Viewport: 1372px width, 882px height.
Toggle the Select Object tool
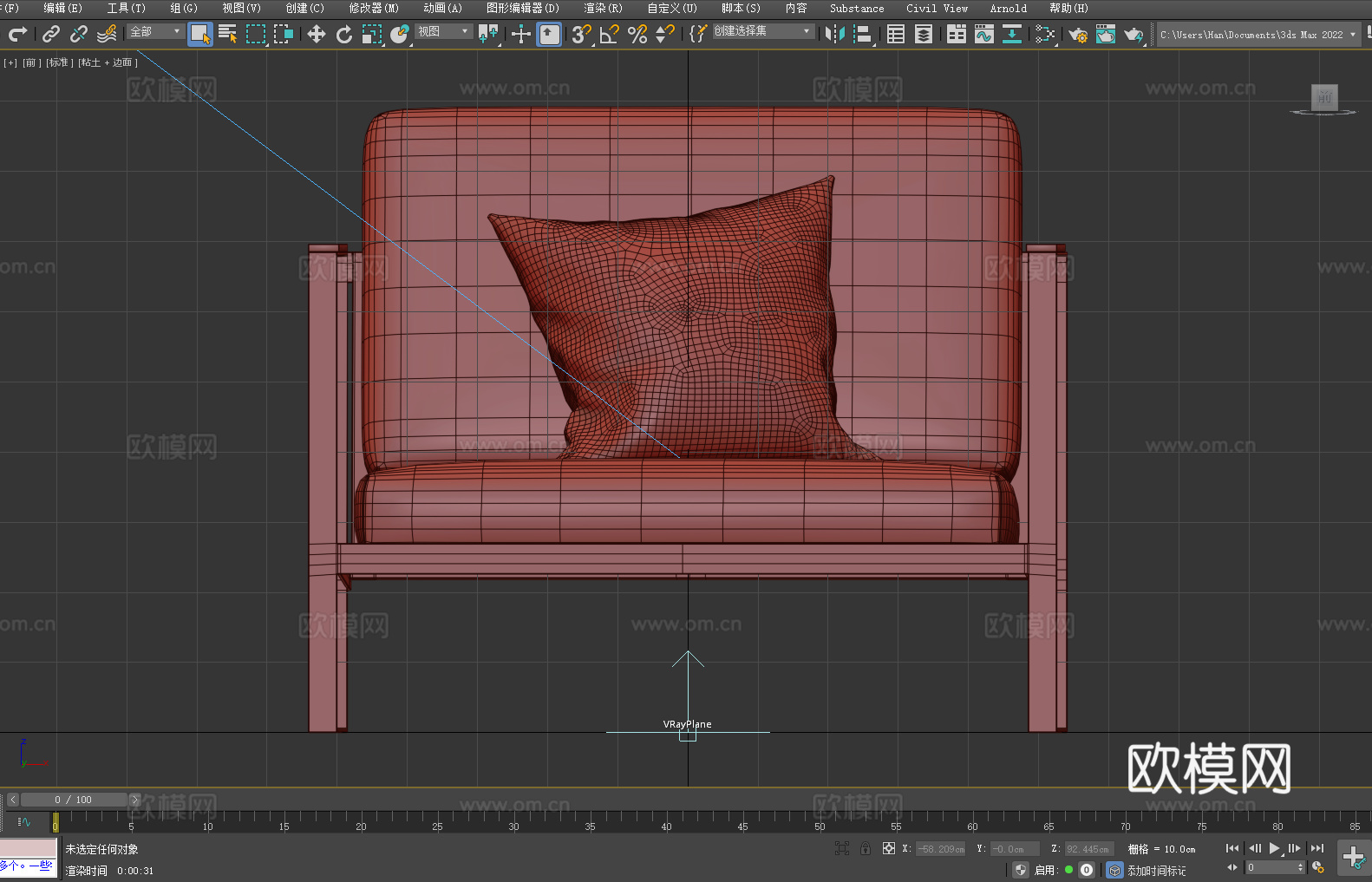coord(200,34)
